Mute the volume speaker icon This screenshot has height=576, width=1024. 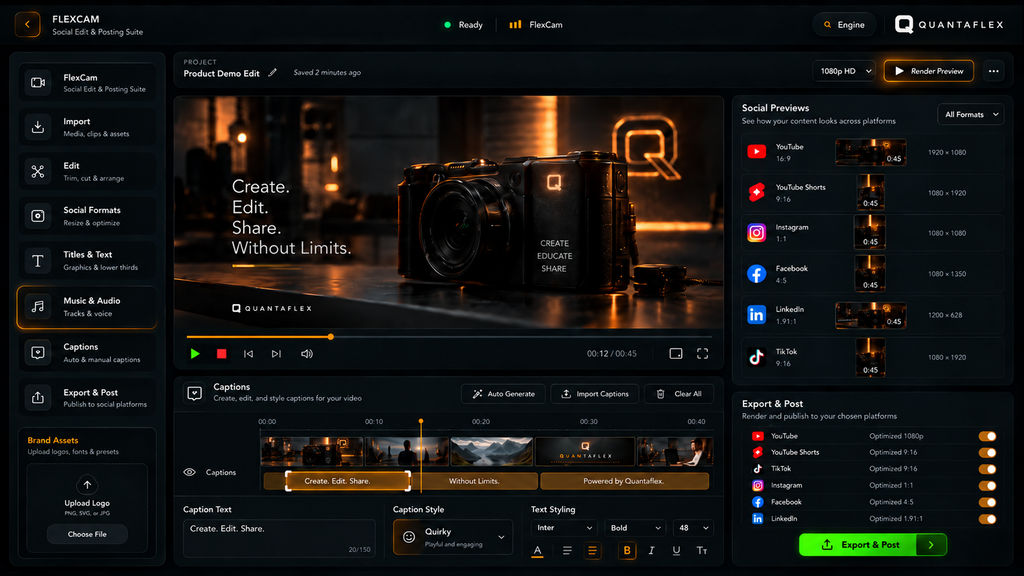pyautogui.click(x=306, y=354)
